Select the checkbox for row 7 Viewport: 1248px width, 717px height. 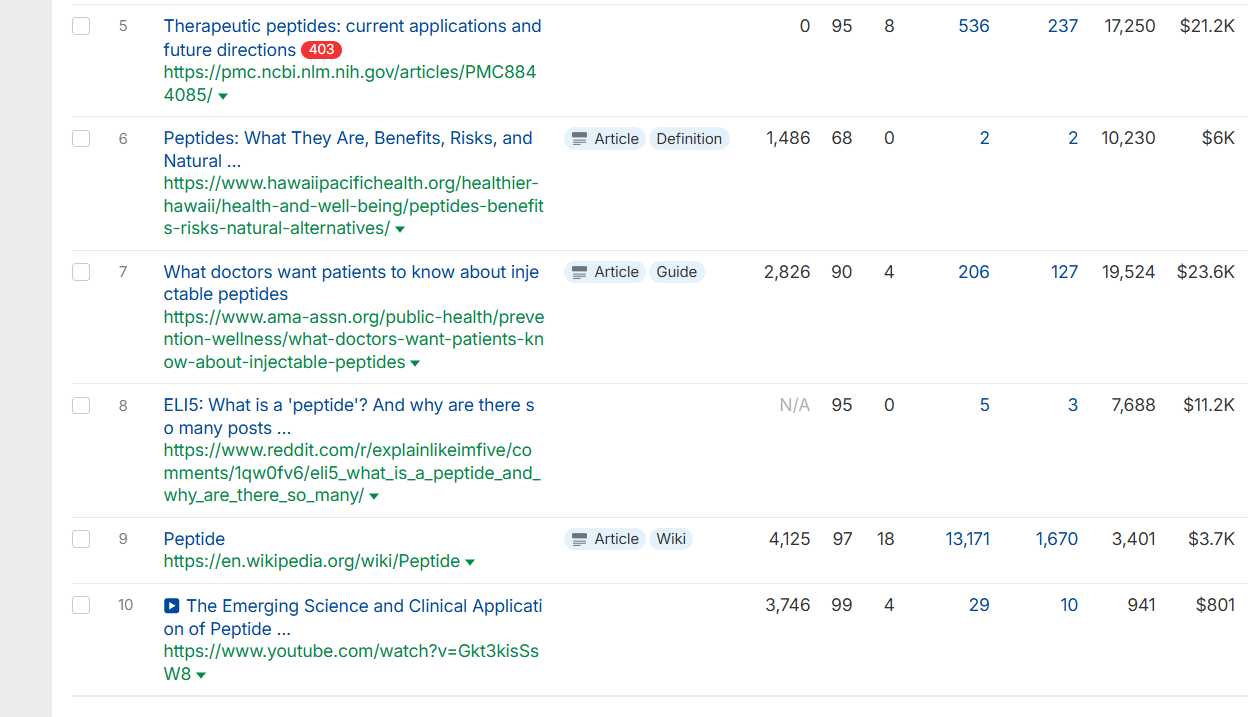pyautogui.click(x=81, y=271)
